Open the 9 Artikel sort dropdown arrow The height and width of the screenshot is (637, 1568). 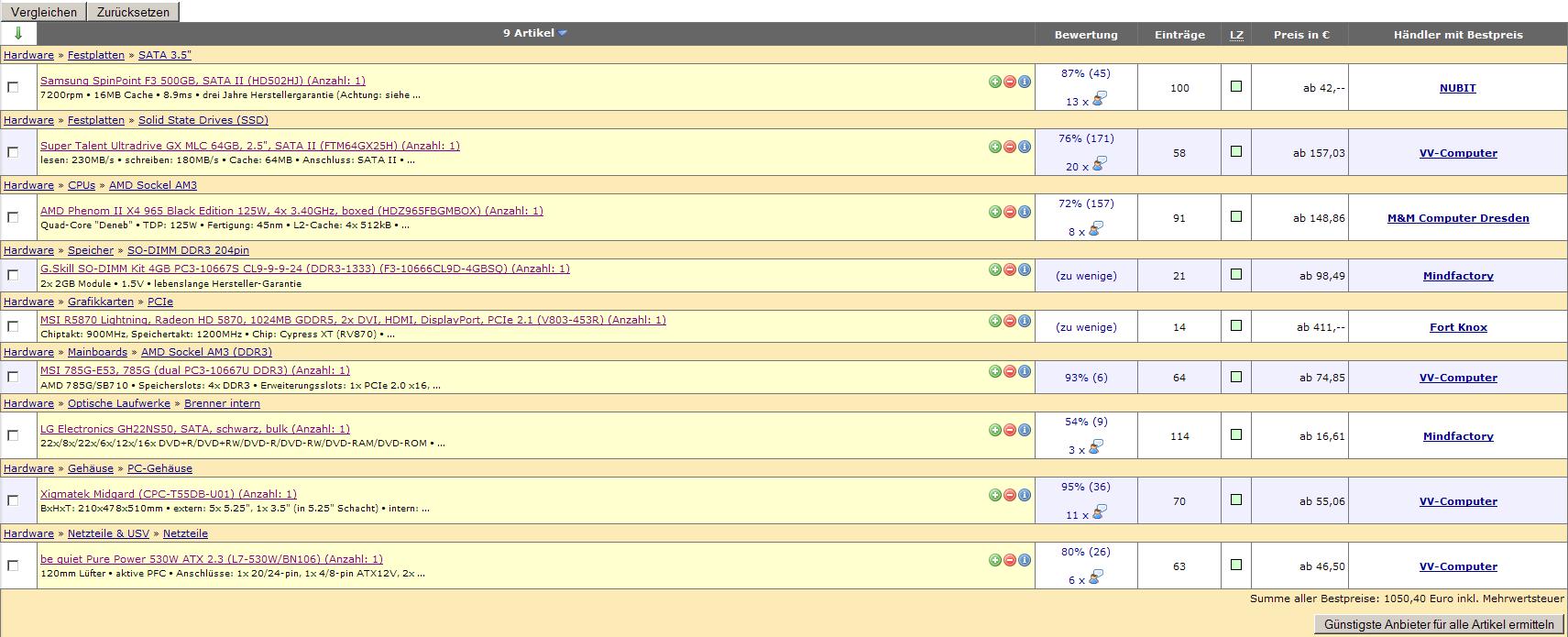pyautogui.click(x=563, y=33)
